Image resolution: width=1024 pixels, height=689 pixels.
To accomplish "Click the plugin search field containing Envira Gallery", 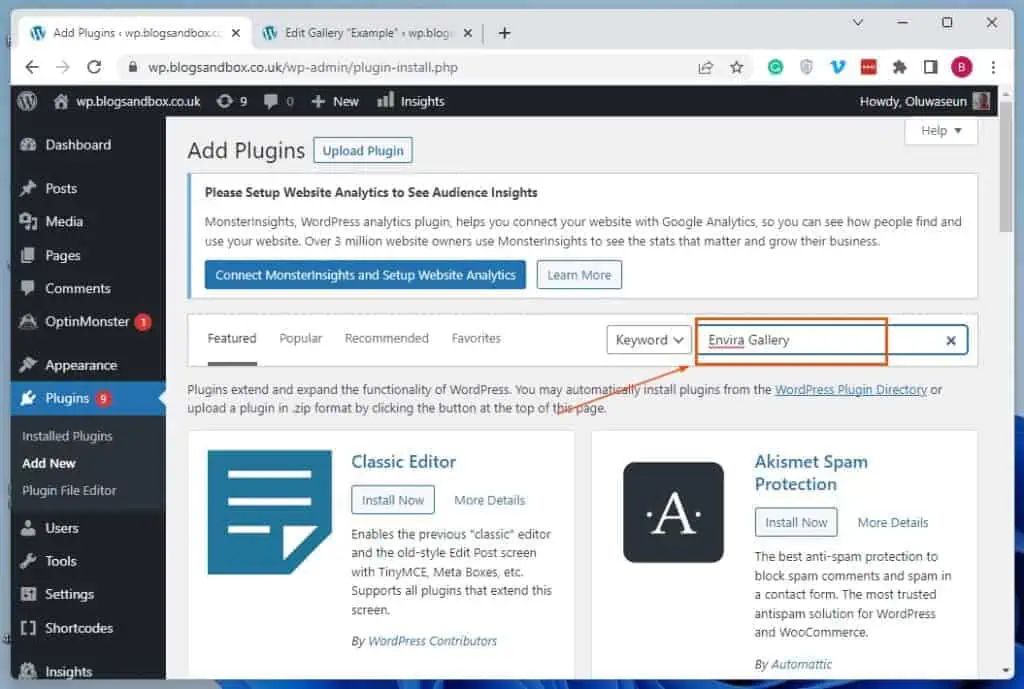I will 790,340.
